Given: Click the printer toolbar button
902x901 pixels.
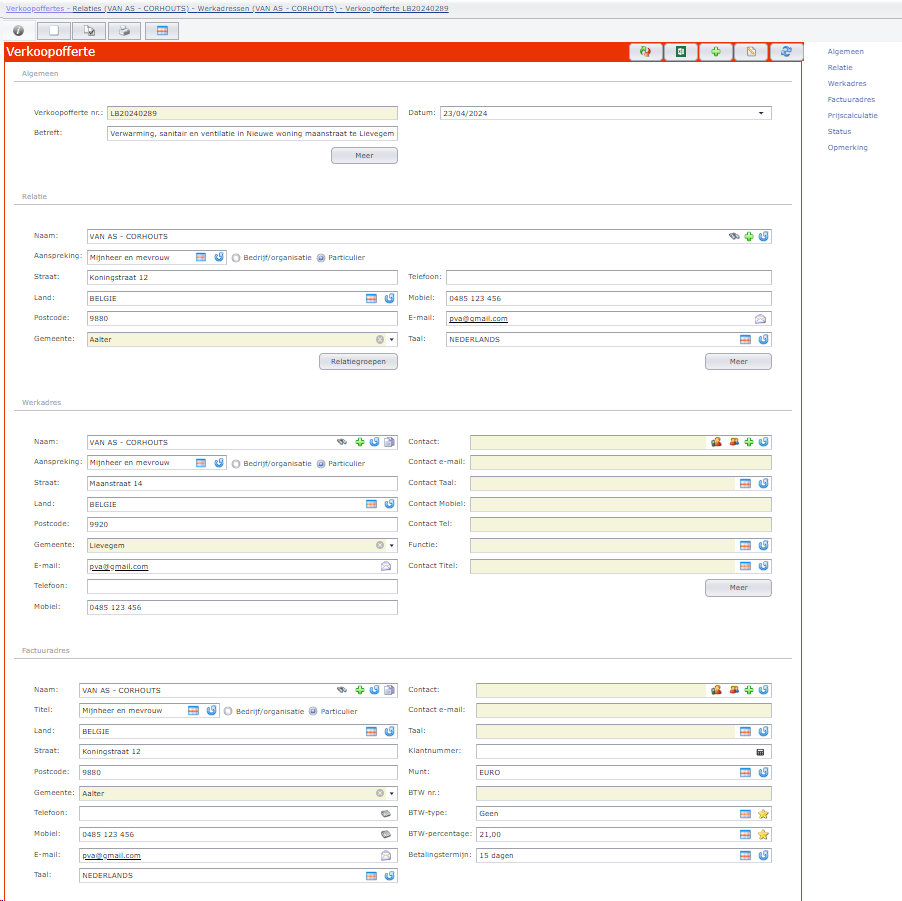Looking at the screenshot, I should tap(124, 30).
